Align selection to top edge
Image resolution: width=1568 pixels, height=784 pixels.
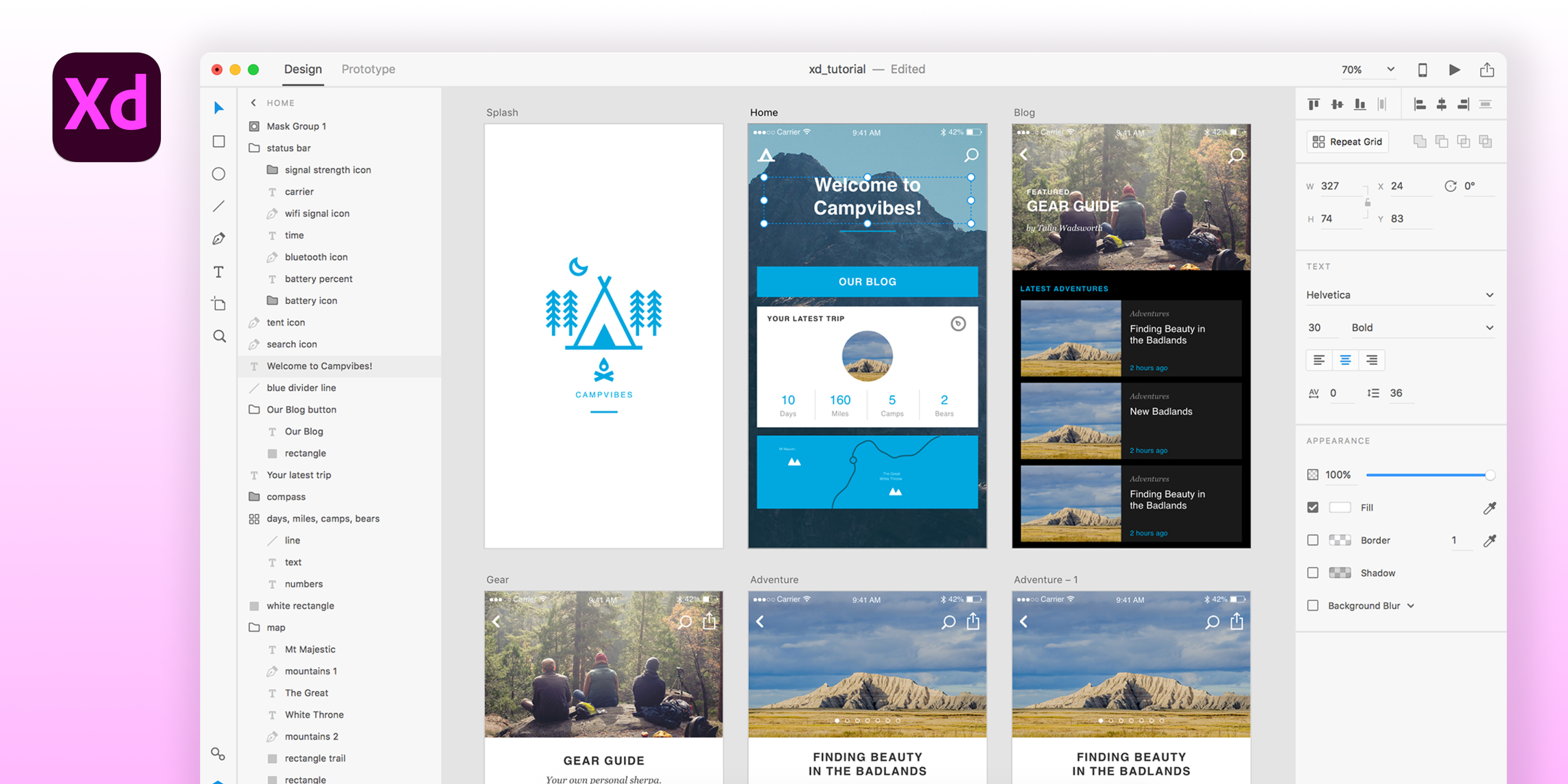point(1314,105)
